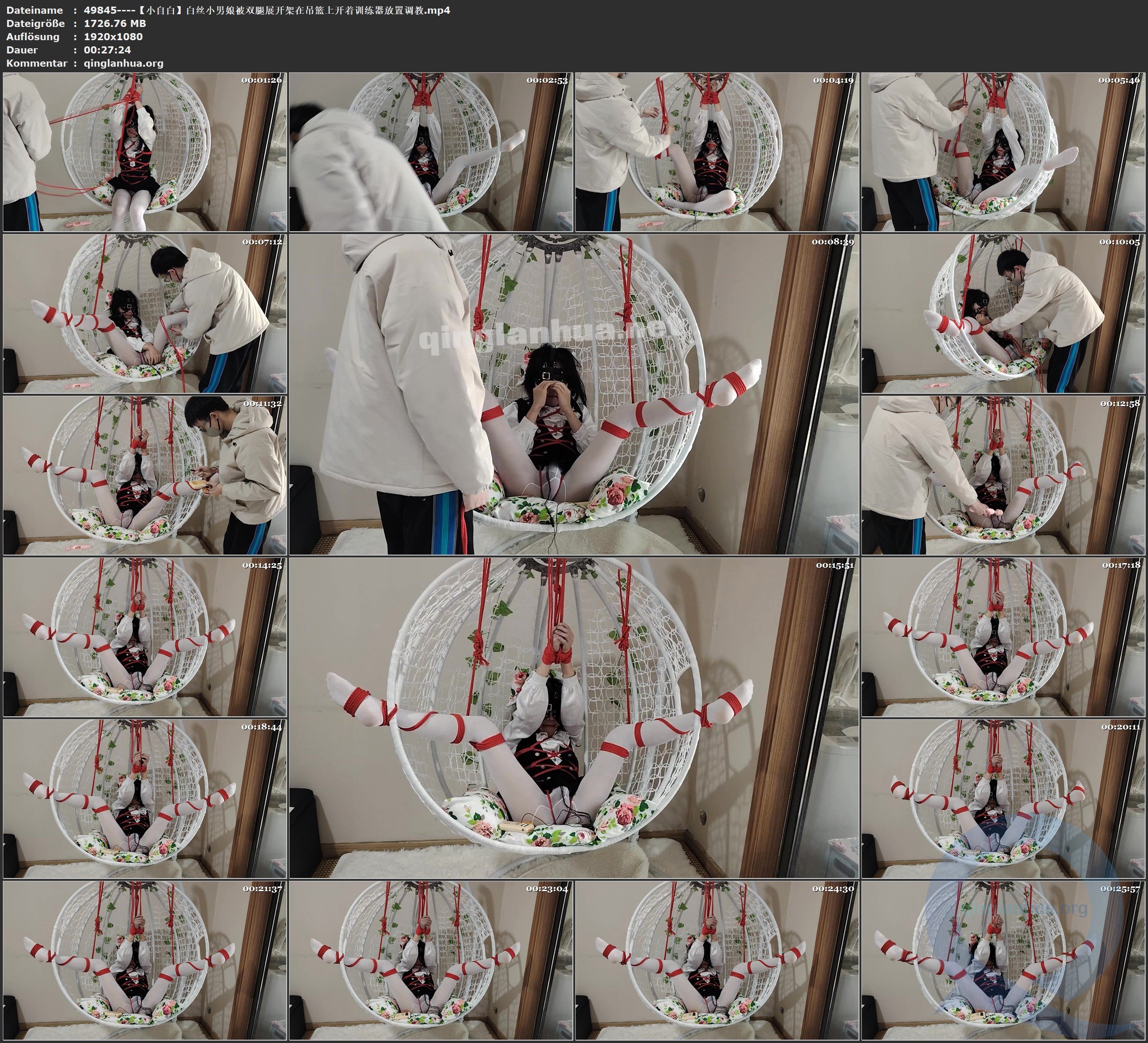The width and height of the screenshot is (1148, 1043).
Task: Select the thumbnail at 00:12:58
Action: pos(1003,475)
